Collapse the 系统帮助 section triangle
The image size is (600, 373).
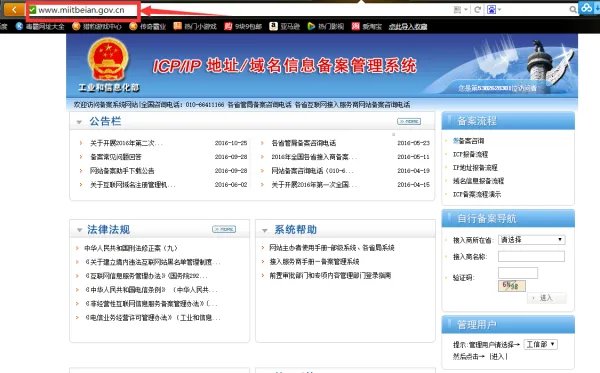[264, 230]
